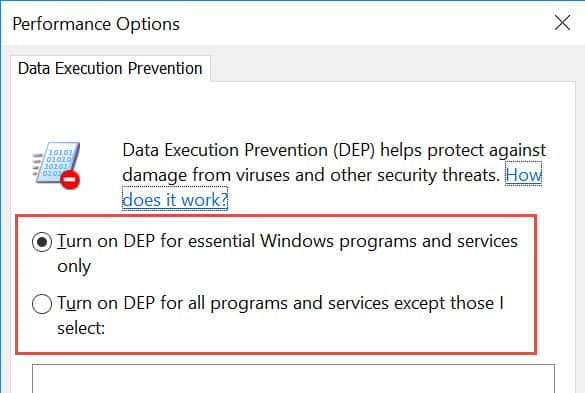Click the top border of the exceptions list
585x393 pixels.
click(293, 365)
